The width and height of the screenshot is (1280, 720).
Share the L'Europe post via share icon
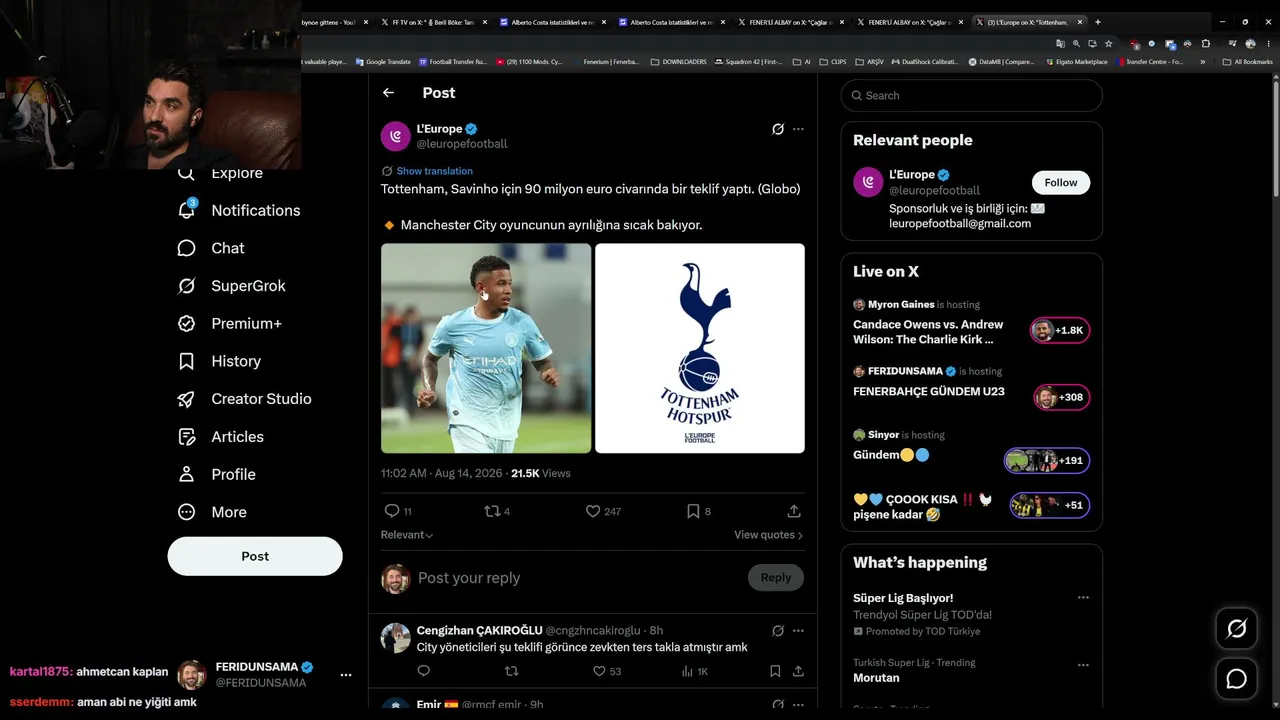click(794, 511)
